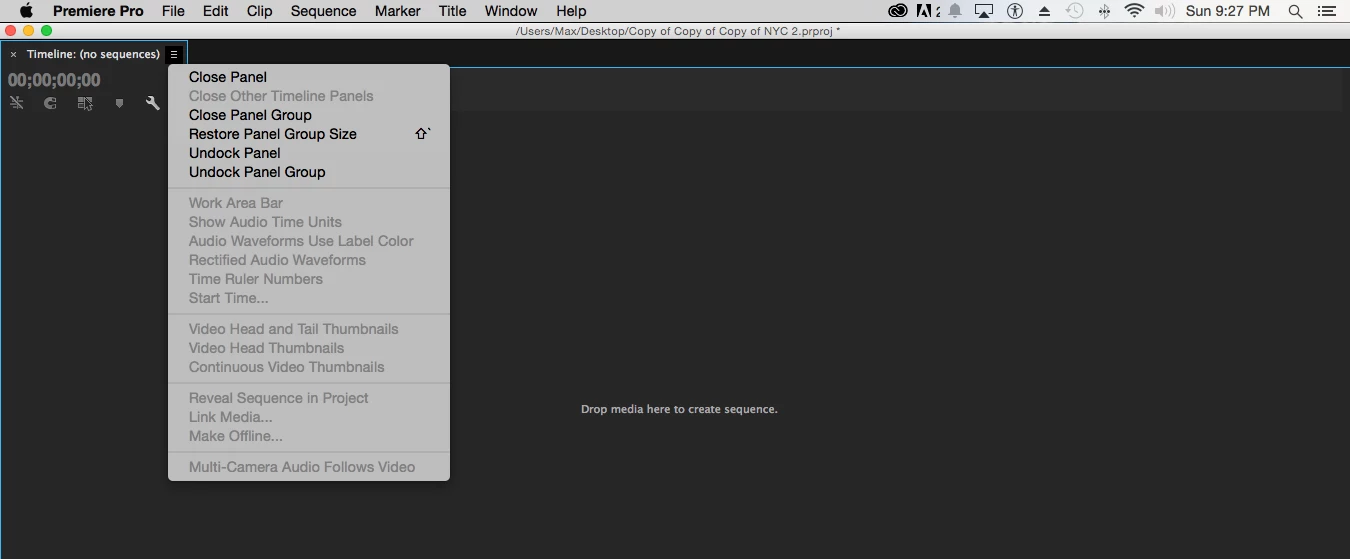Open the Window menu

(x=511, y=11)
